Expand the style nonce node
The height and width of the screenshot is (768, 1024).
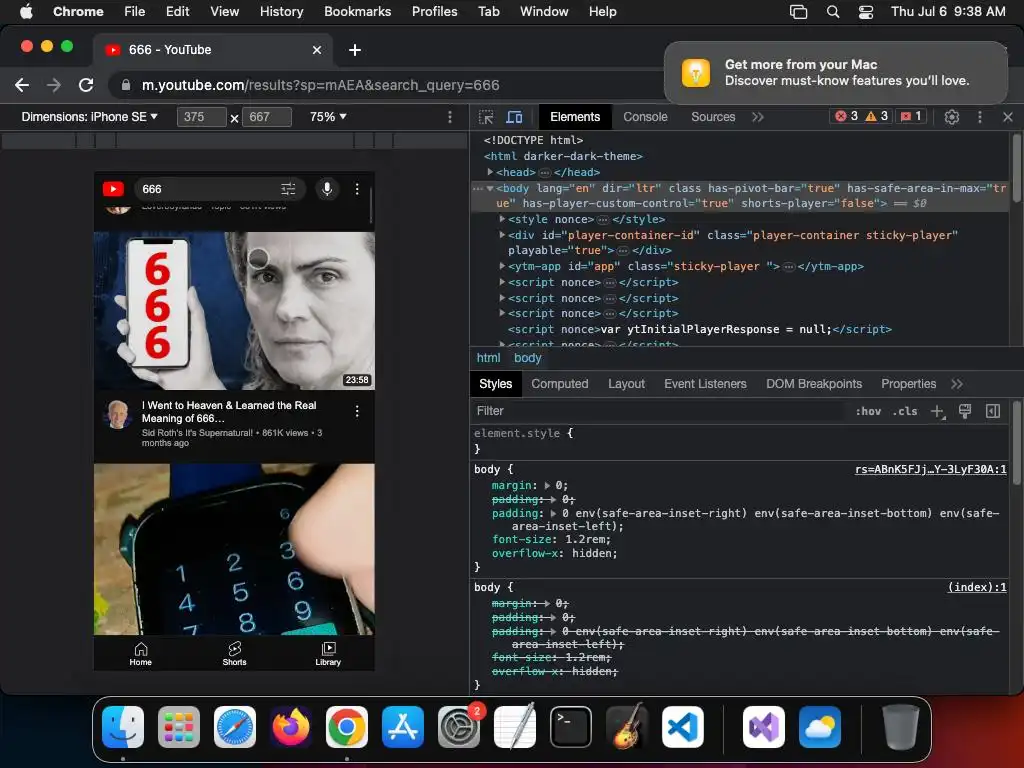(502, 219)
